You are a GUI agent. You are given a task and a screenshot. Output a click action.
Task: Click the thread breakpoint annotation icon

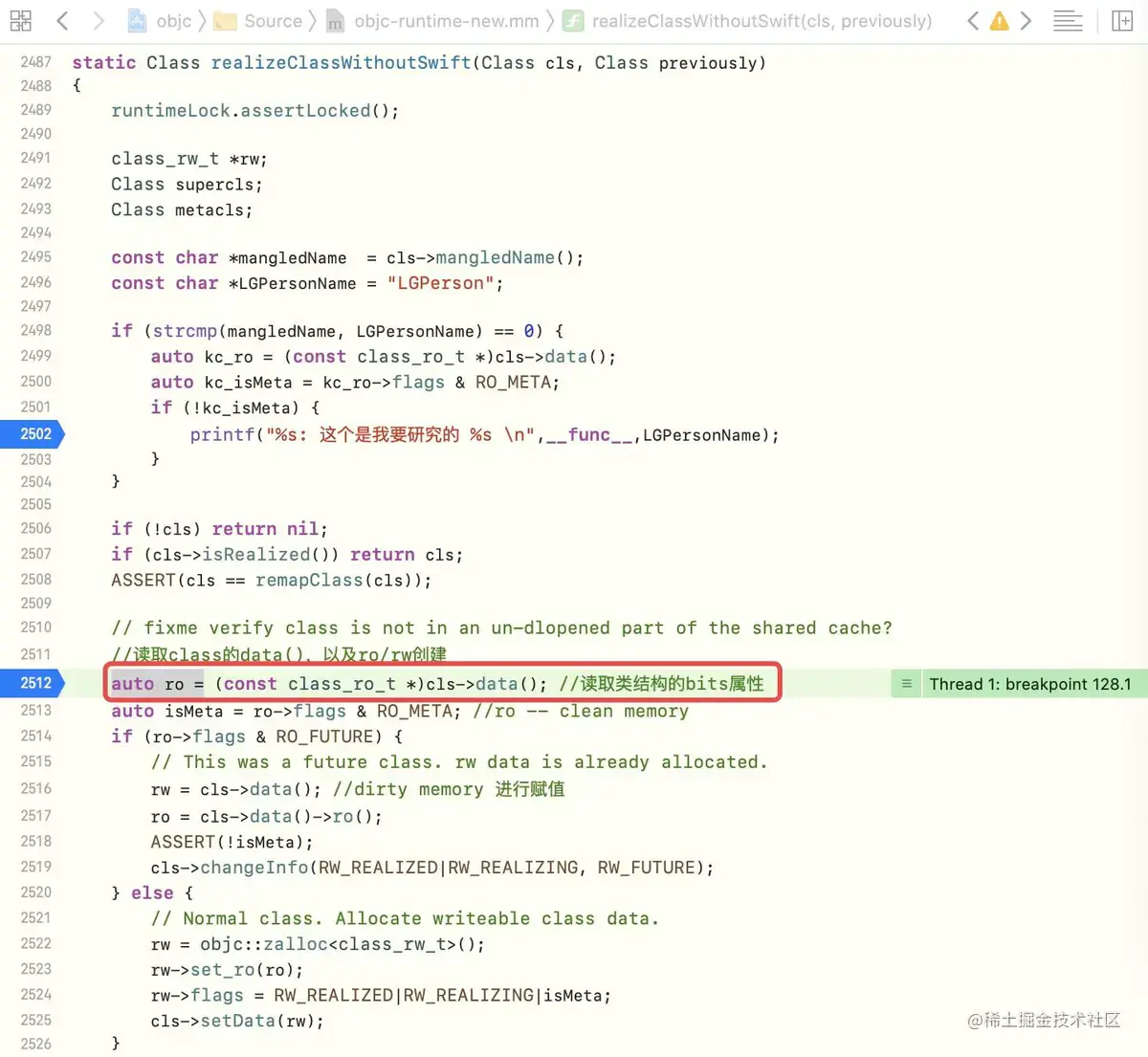click(x=906, y=684)
